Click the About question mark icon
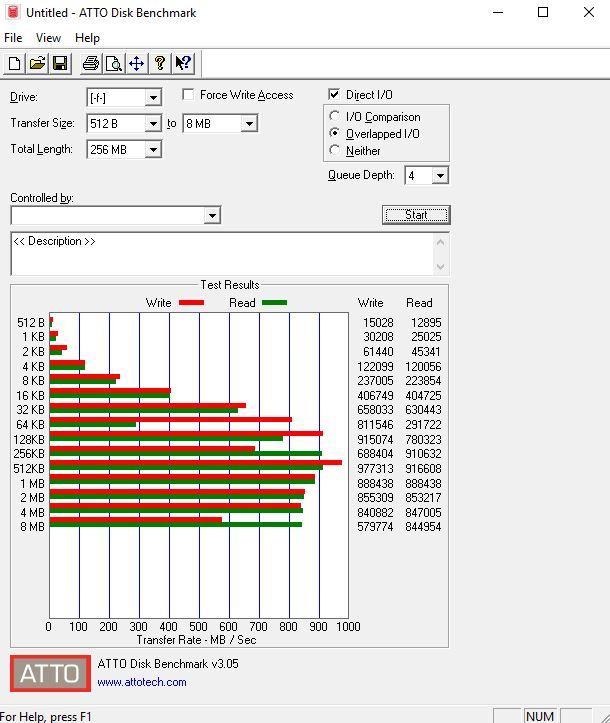The height and width of the screenshot is (723, 610). 160,63
